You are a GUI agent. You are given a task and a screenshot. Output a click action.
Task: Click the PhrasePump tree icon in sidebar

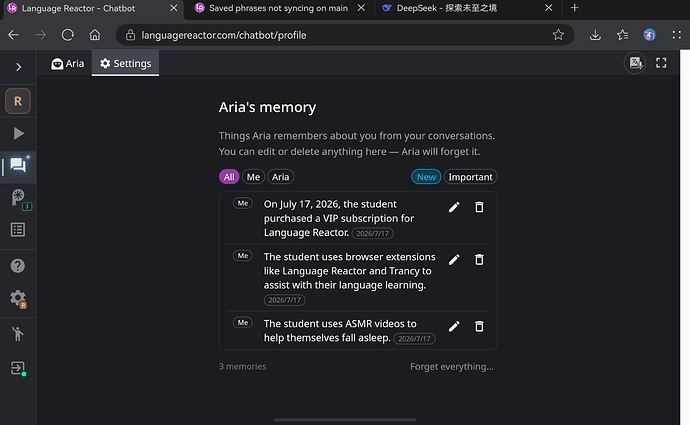click(19, 199)
